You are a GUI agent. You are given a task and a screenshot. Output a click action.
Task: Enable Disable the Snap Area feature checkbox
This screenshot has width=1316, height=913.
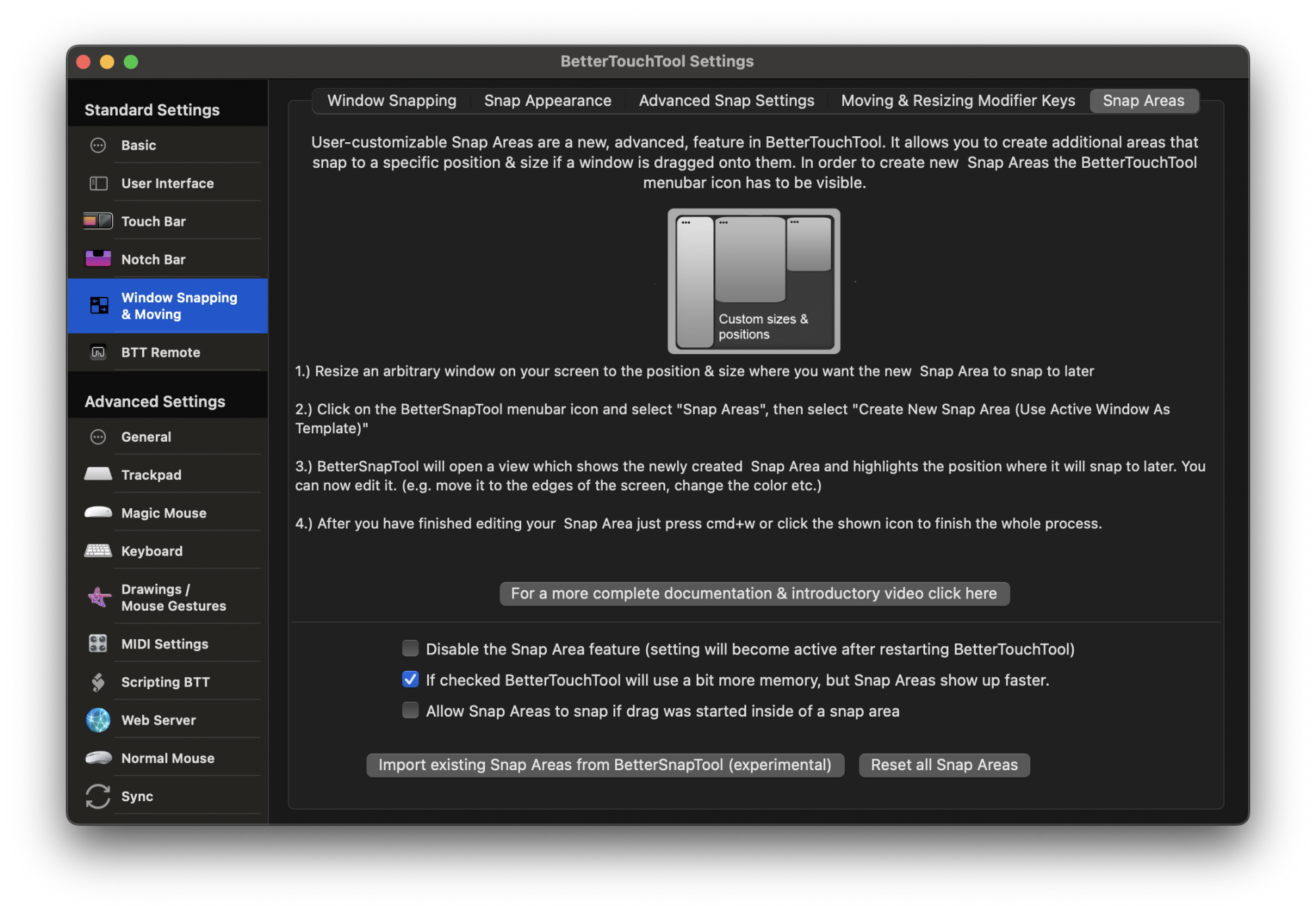point(410,648)
